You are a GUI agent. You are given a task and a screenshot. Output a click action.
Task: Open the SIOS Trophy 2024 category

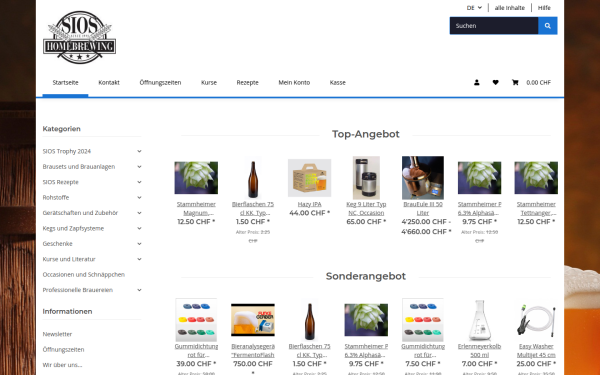point(67,151)
